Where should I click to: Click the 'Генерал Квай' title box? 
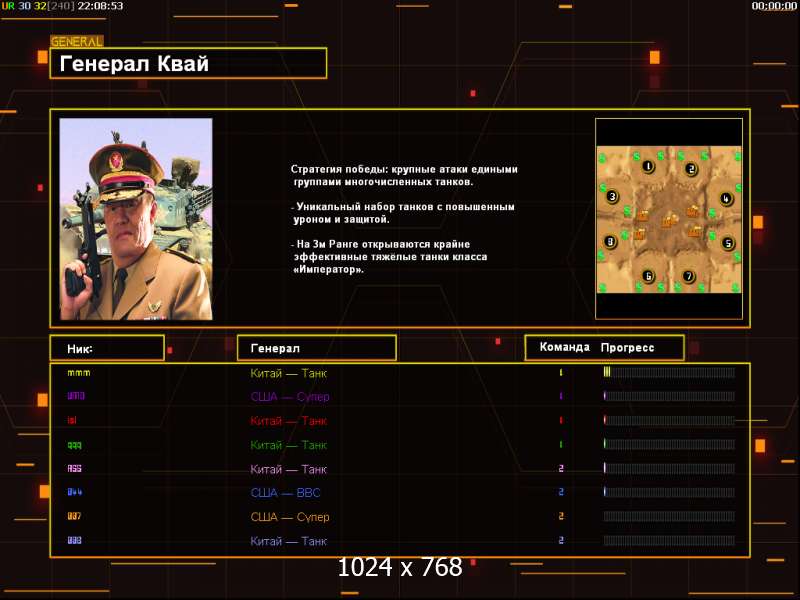[188, 63]
